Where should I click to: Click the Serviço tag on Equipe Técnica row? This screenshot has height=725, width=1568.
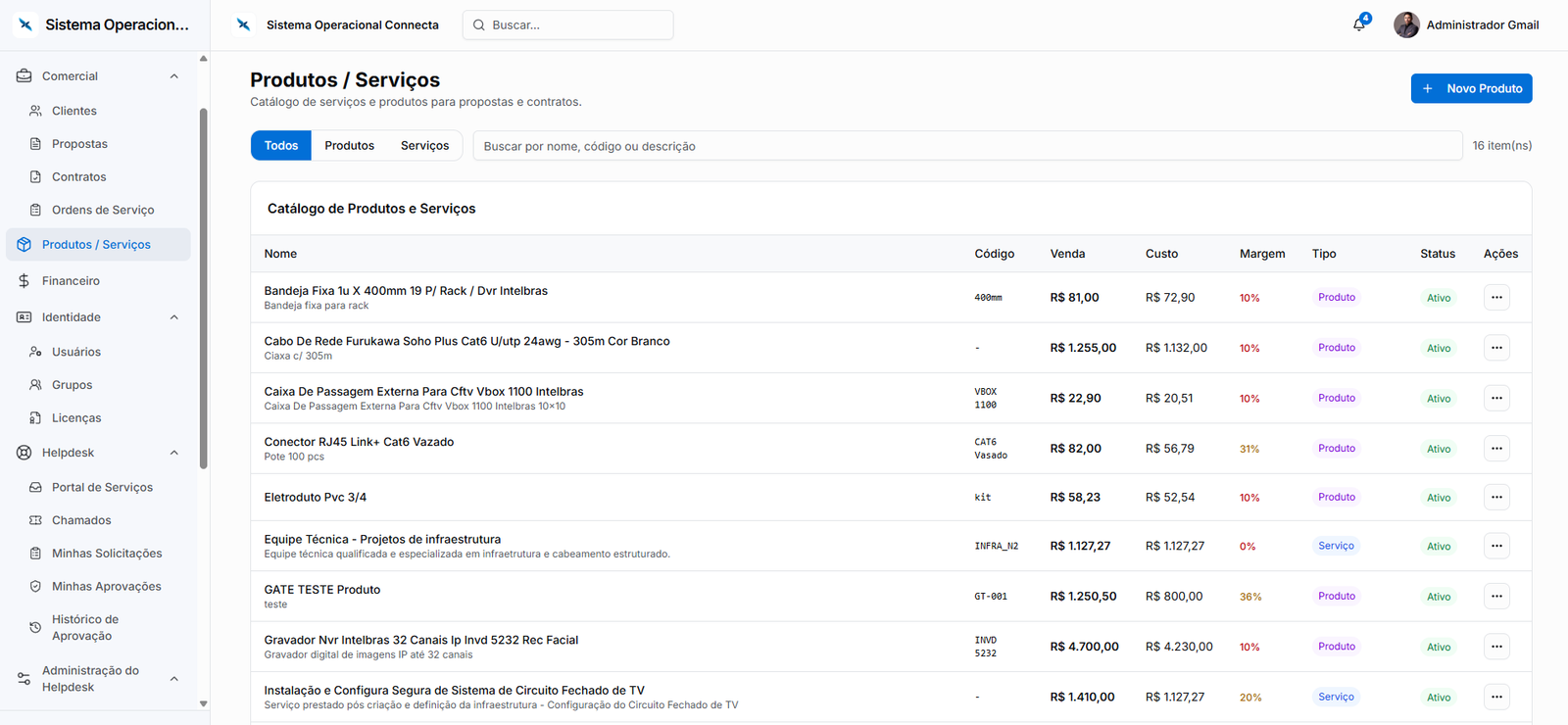(x=1336, y=546)
